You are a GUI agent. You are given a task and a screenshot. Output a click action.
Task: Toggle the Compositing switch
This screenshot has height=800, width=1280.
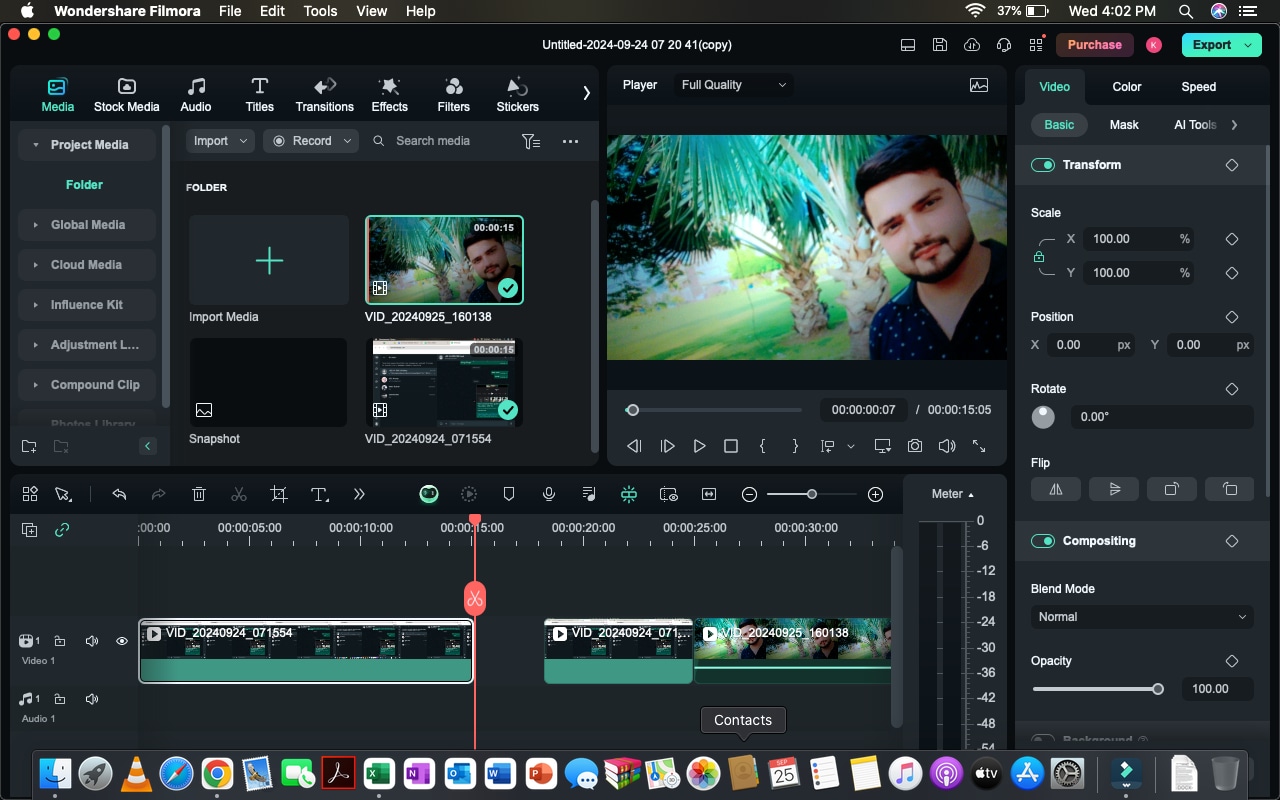[1043, 541]
